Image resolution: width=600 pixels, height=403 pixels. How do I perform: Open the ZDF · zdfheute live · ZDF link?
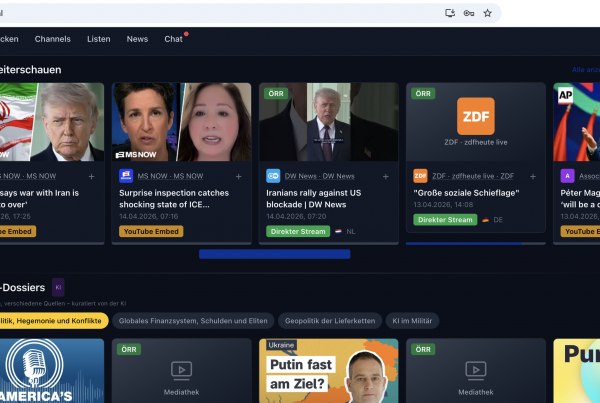(473, 176)
